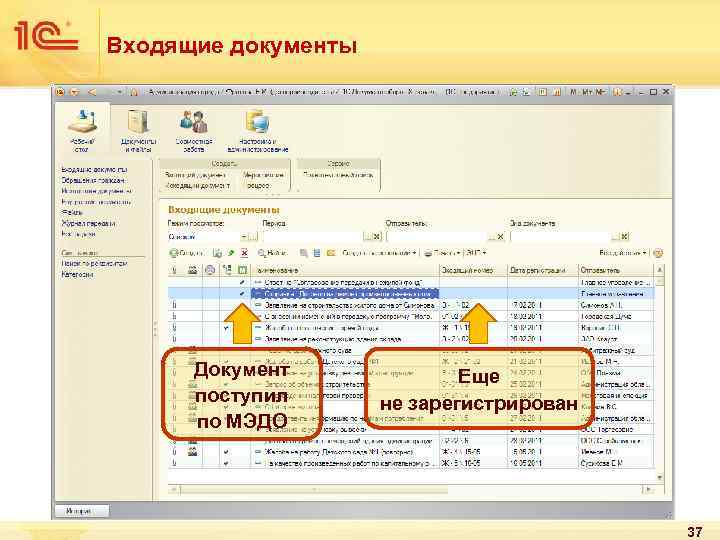
Task: Click the envelope icon in list toolbar
Action: [331, 253]
